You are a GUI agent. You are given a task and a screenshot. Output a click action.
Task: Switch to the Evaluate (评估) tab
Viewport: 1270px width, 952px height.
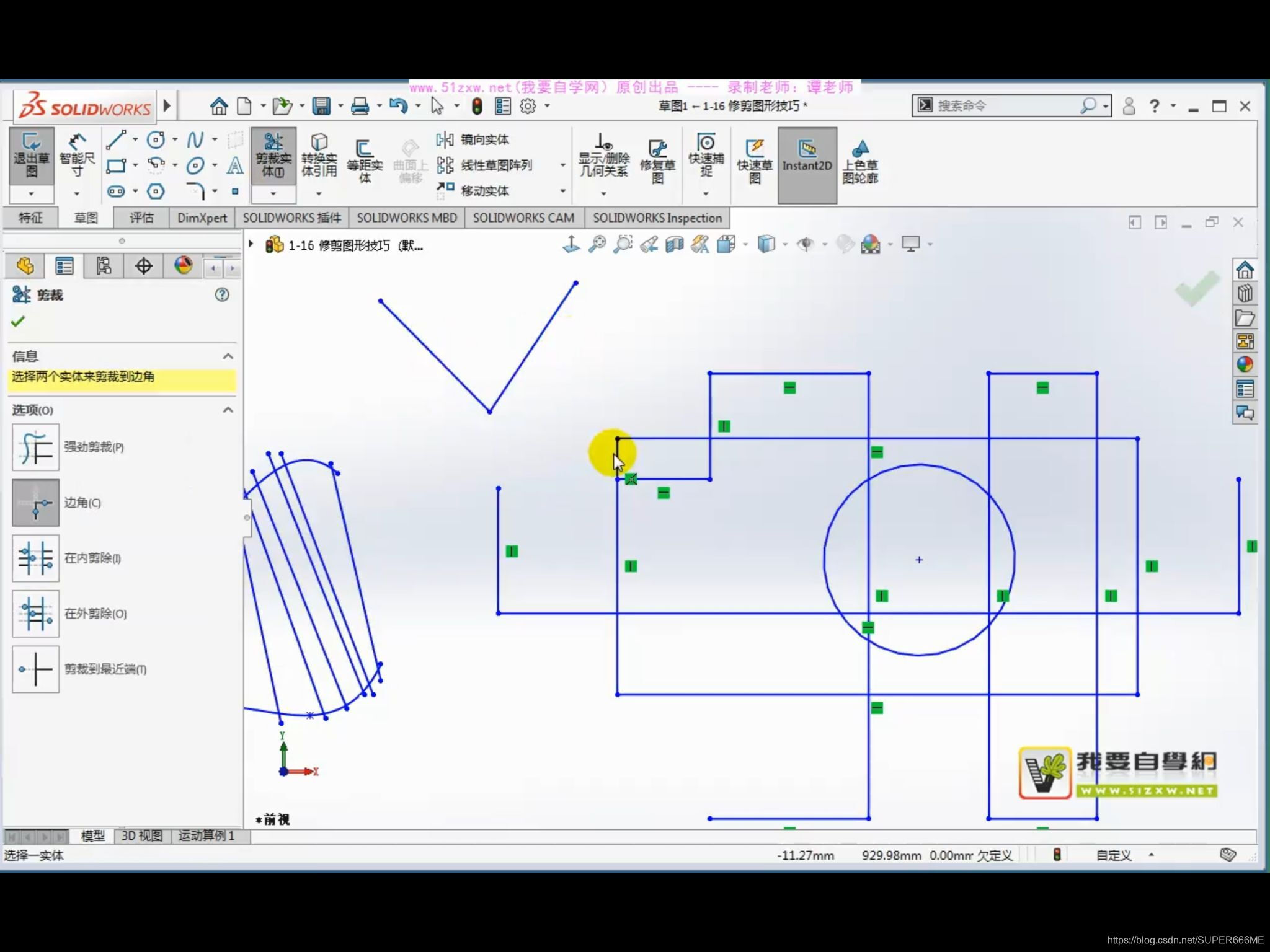click(141, 218)
